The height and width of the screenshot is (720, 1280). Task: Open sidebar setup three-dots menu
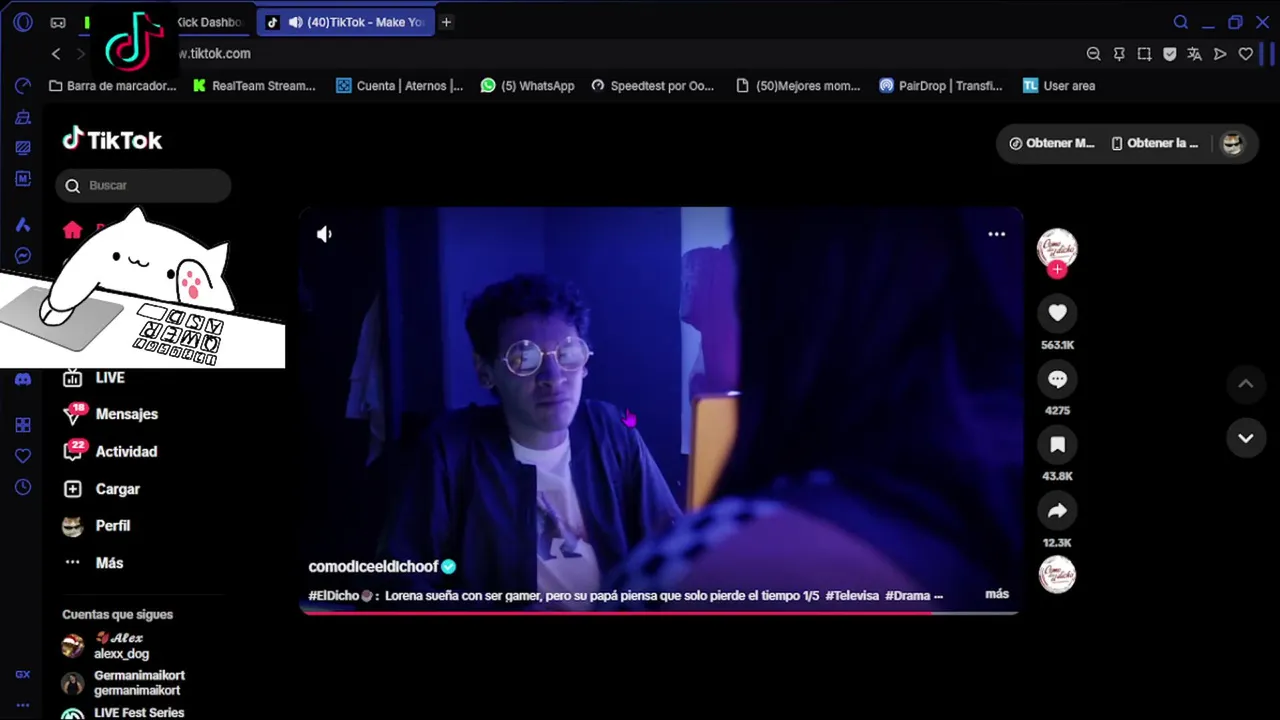23,705
